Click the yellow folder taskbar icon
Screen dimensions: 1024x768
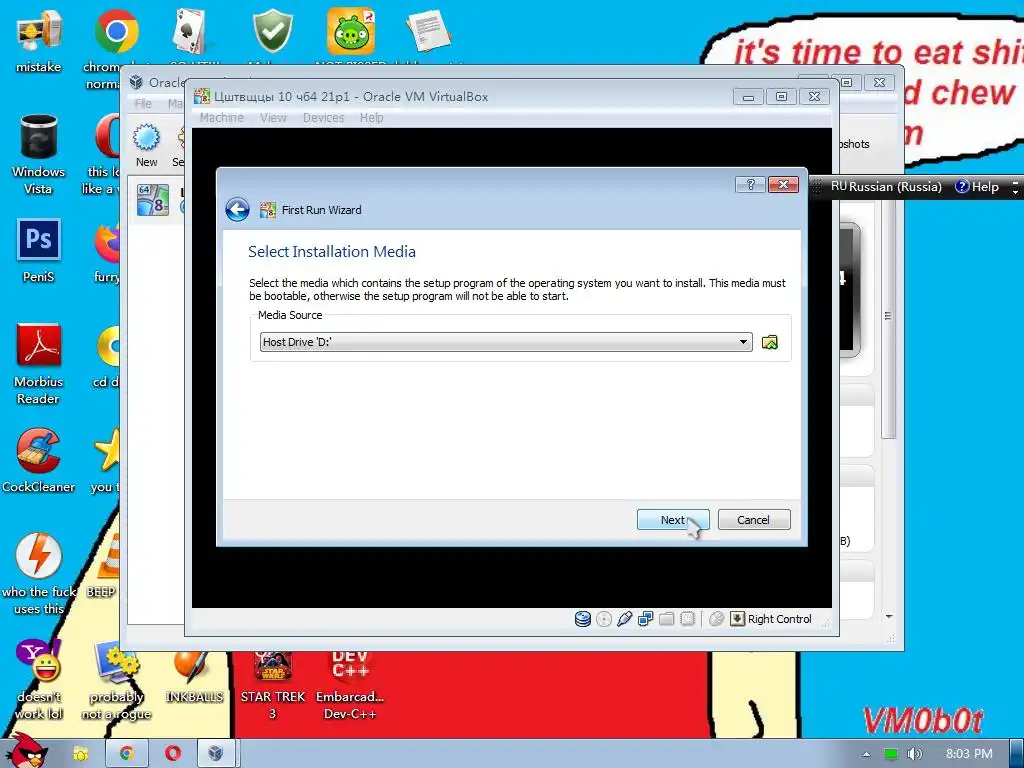click(80, 754)
